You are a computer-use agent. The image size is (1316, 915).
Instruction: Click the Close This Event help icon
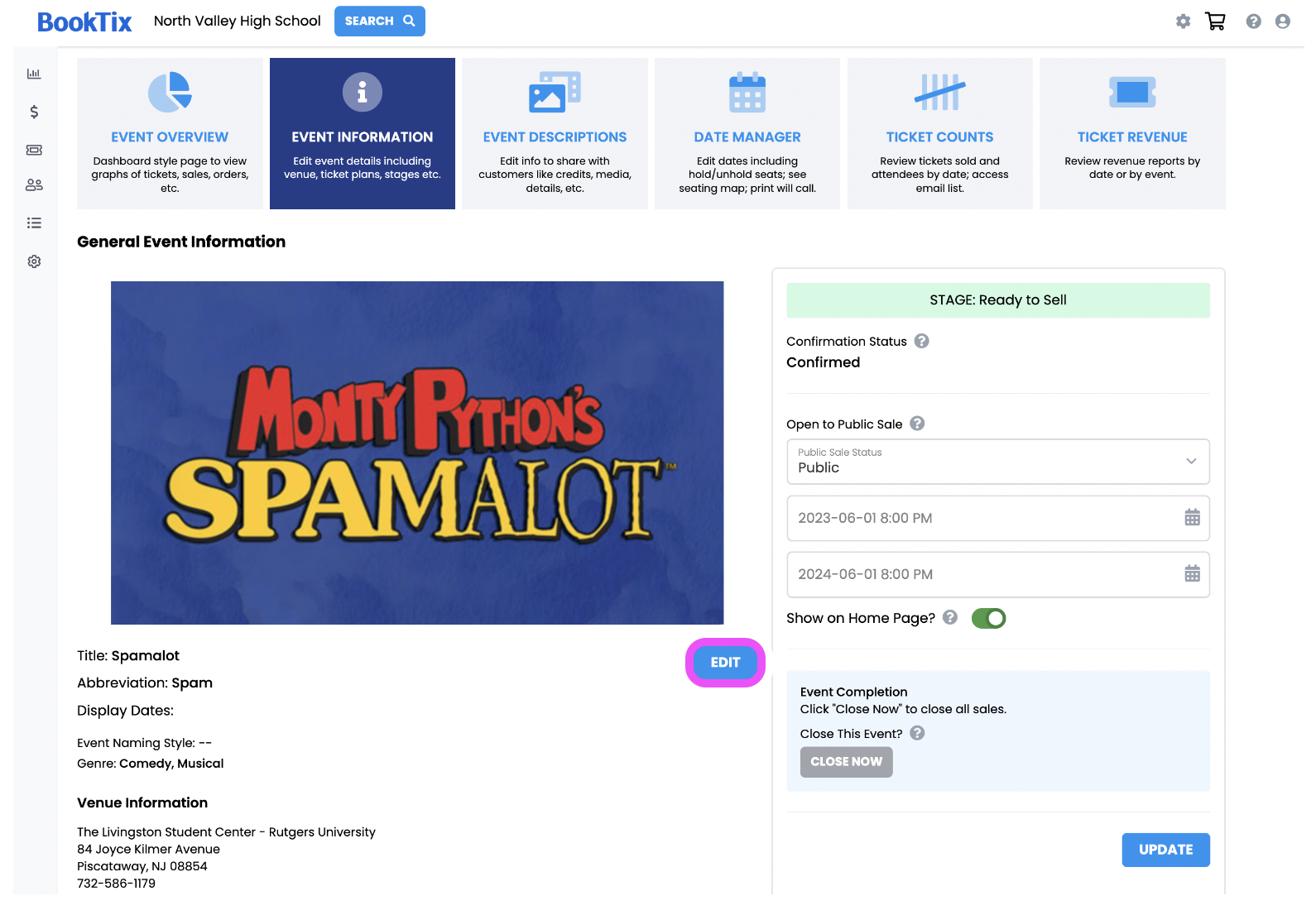(x=917, y=733)
